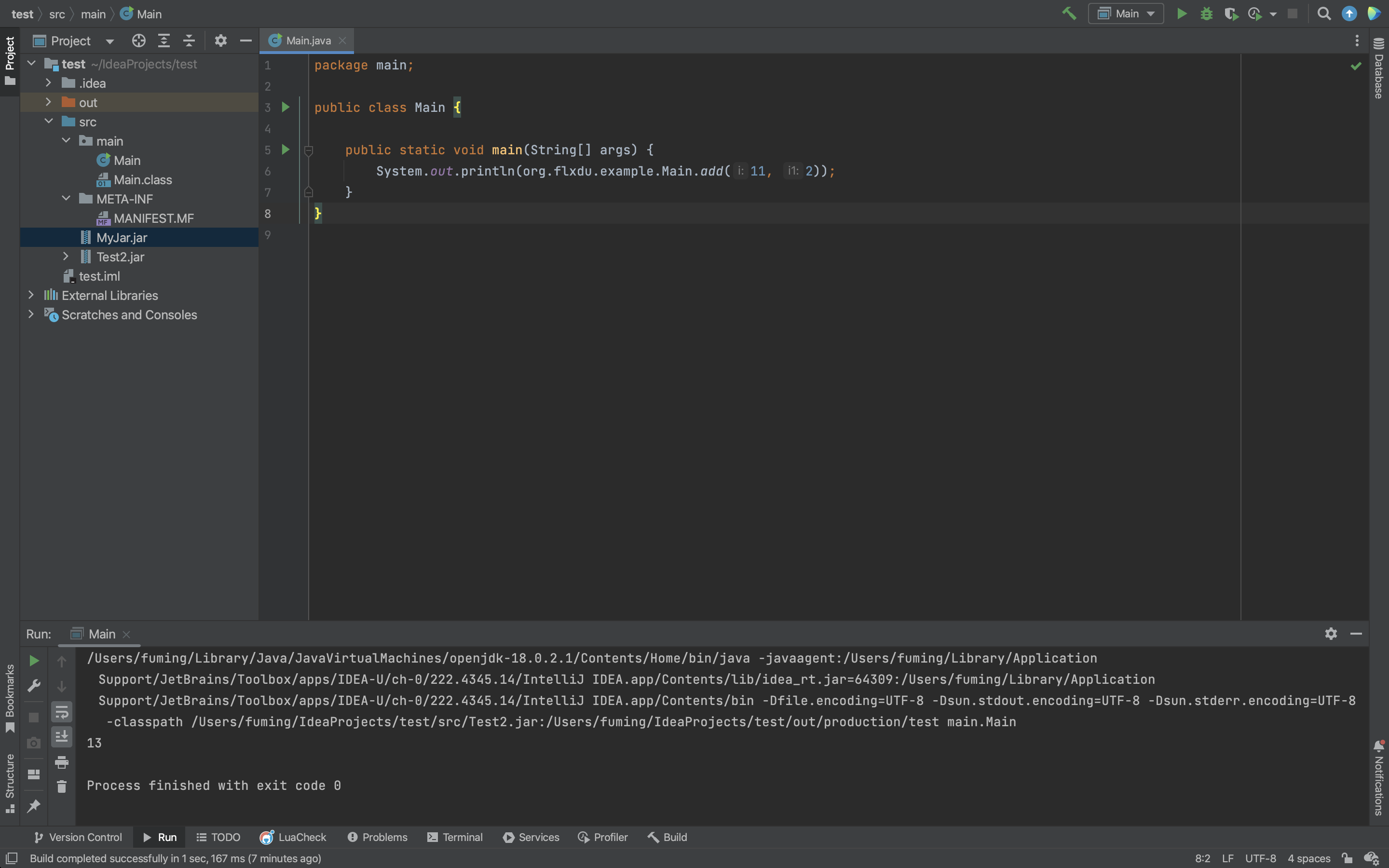Toggle the Database side panel
This screenshot has height=868, width=1389.
click(1379, 68)
